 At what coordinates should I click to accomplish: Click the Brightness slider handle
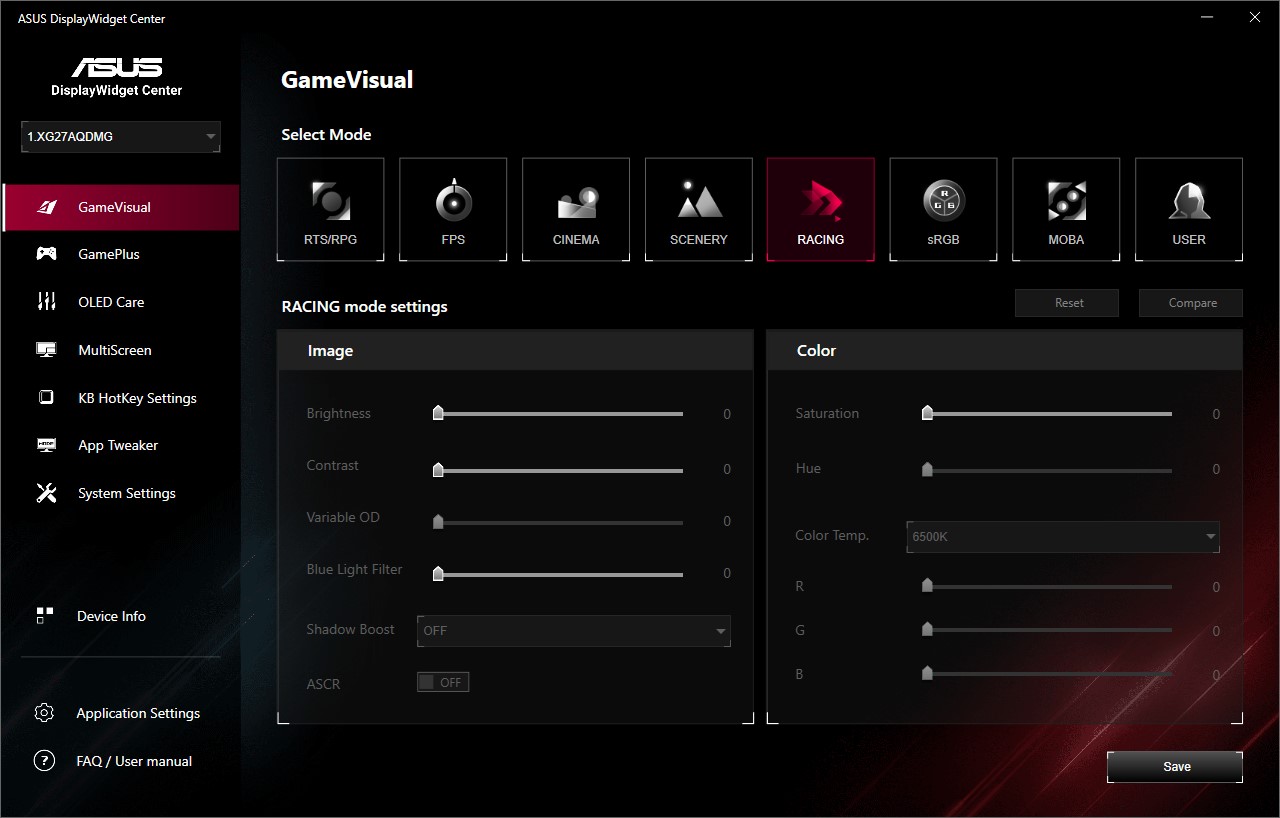(438, 413)
